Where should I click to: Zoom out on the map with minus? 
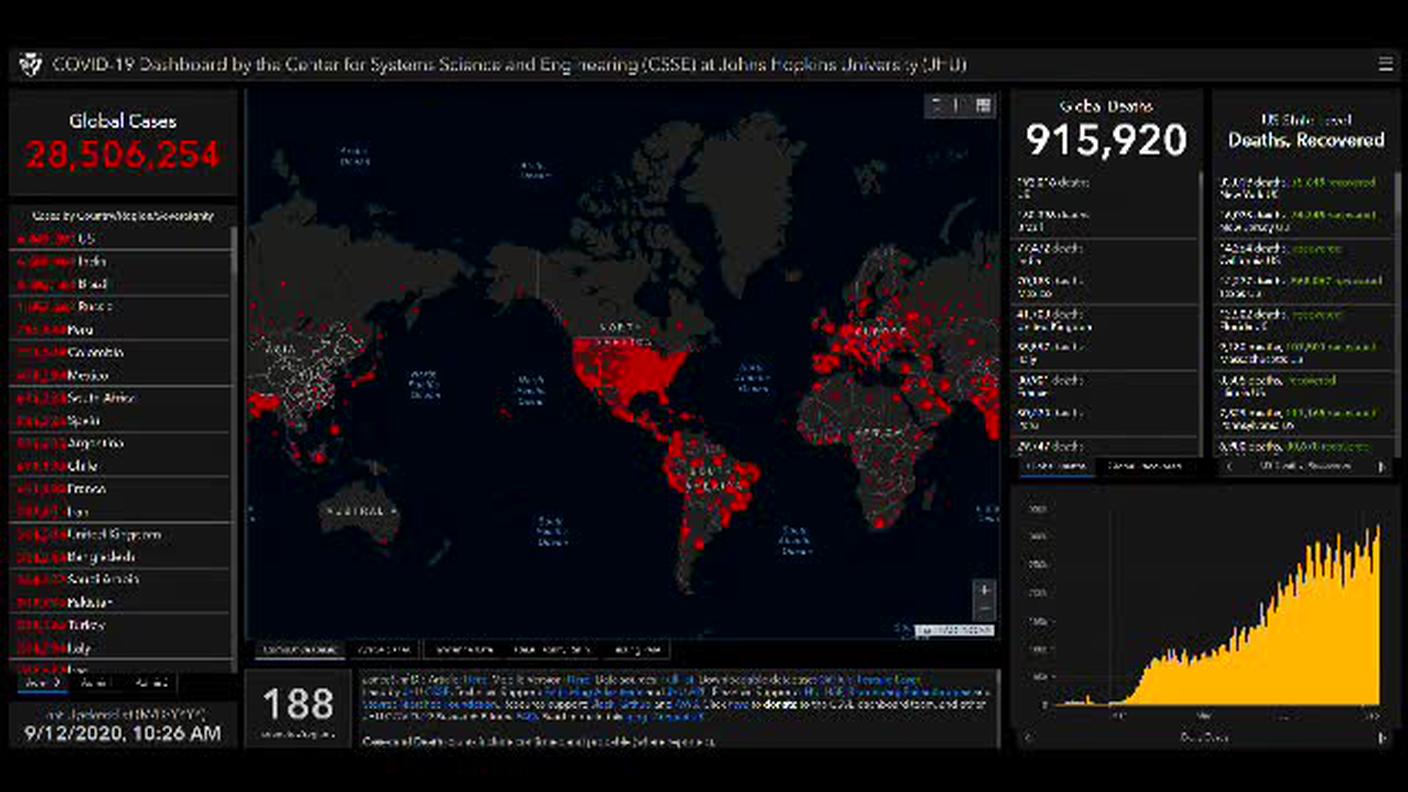pyautogui.click(x=984, y=610)
